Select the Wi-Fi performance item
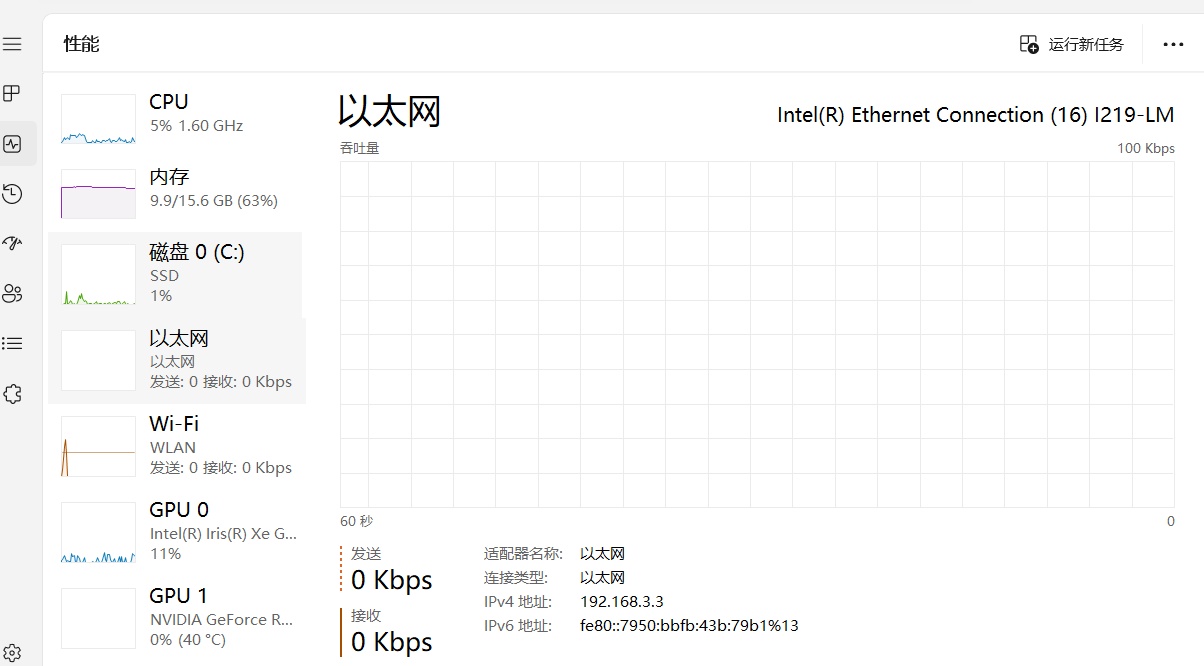 coord(176,445)
